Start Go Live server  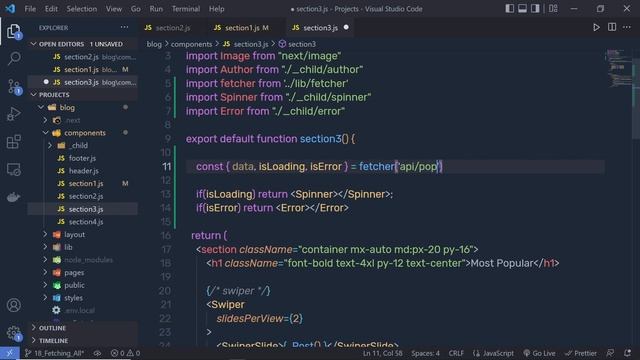[x=539, y=353]
